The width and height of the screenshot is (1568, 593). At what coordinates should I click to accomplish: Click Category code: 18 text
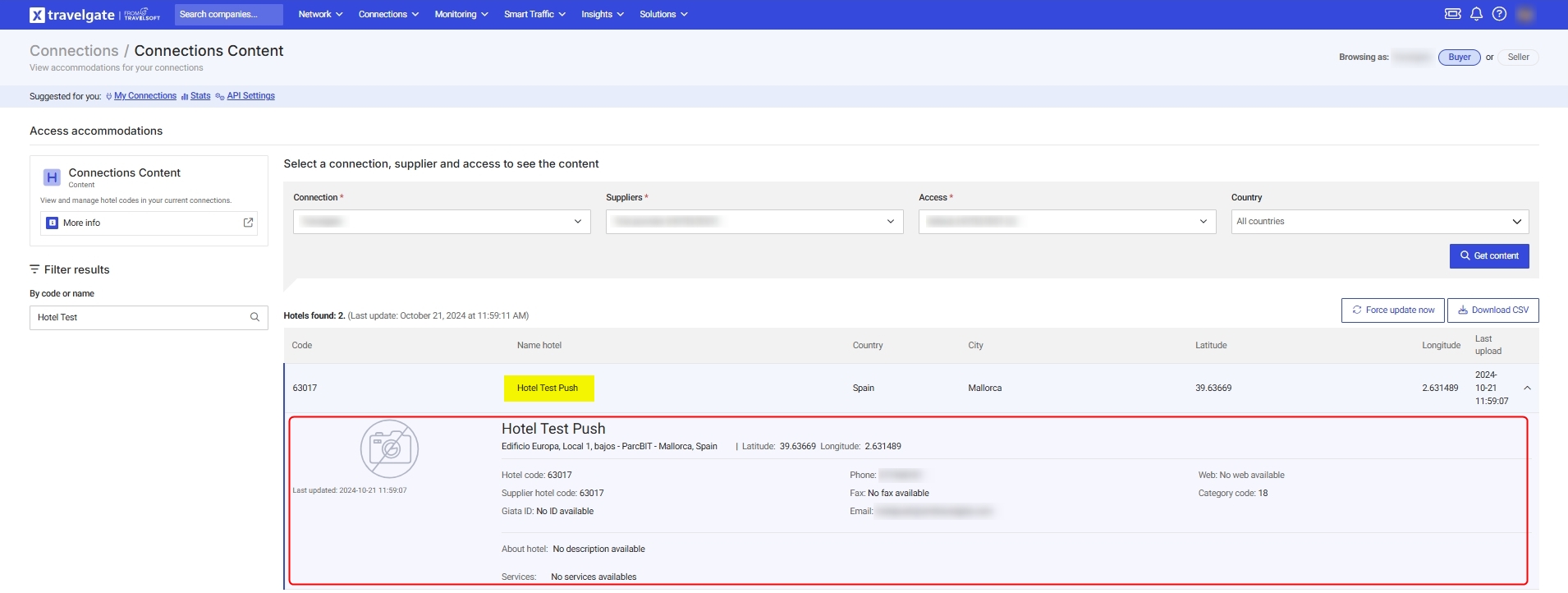pyautogui.click(x=1233, y=494)
